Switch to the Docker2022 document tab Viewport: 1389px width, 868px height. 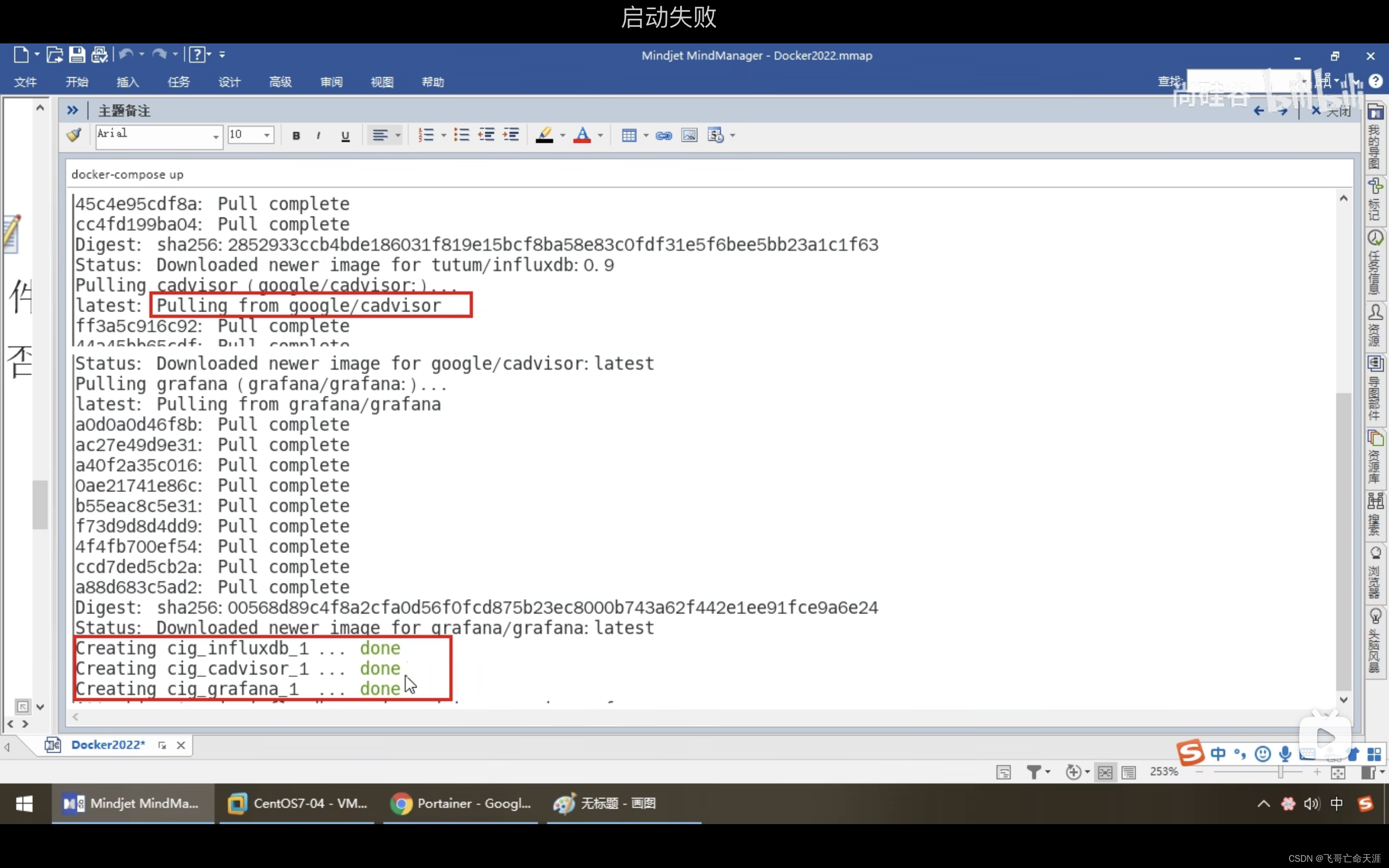pyautogui.click(x=108, y=745)
